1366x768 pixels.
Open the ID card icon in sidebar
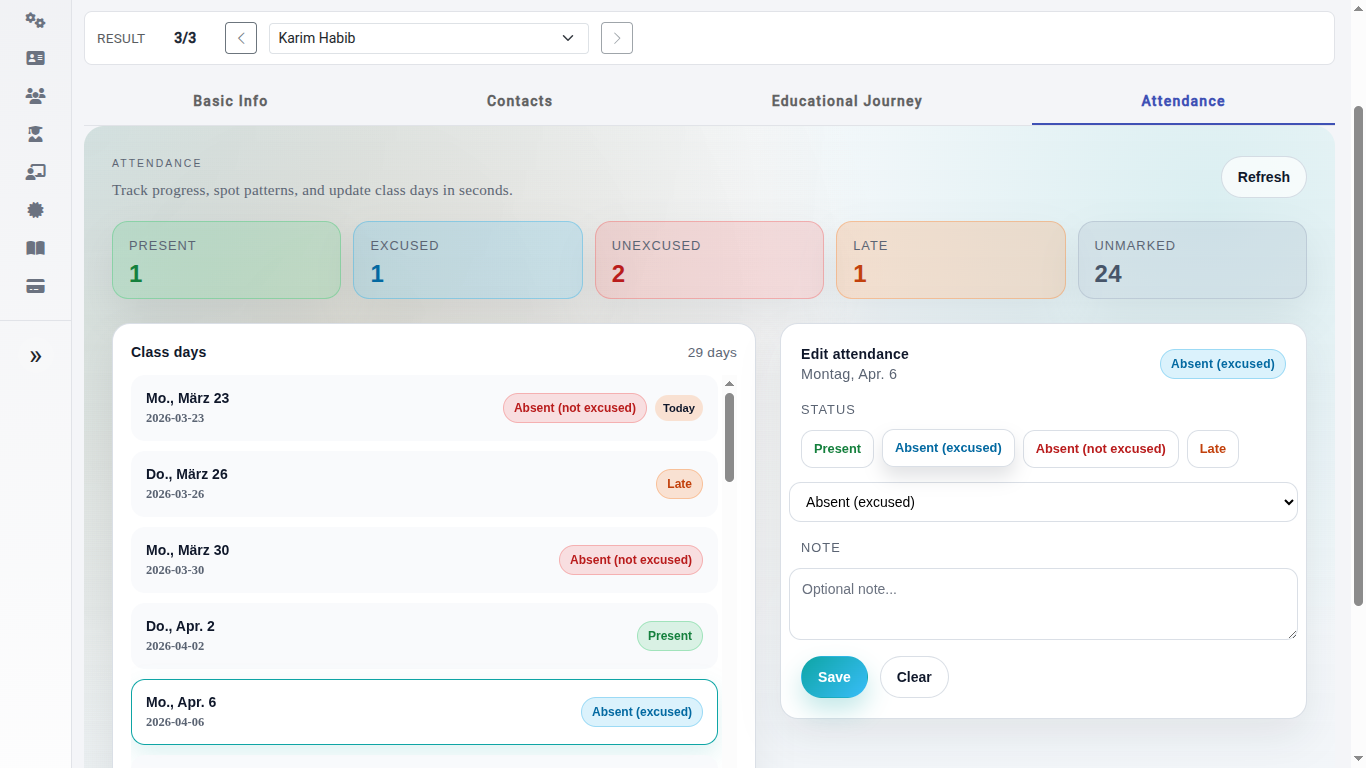[35, 58]
